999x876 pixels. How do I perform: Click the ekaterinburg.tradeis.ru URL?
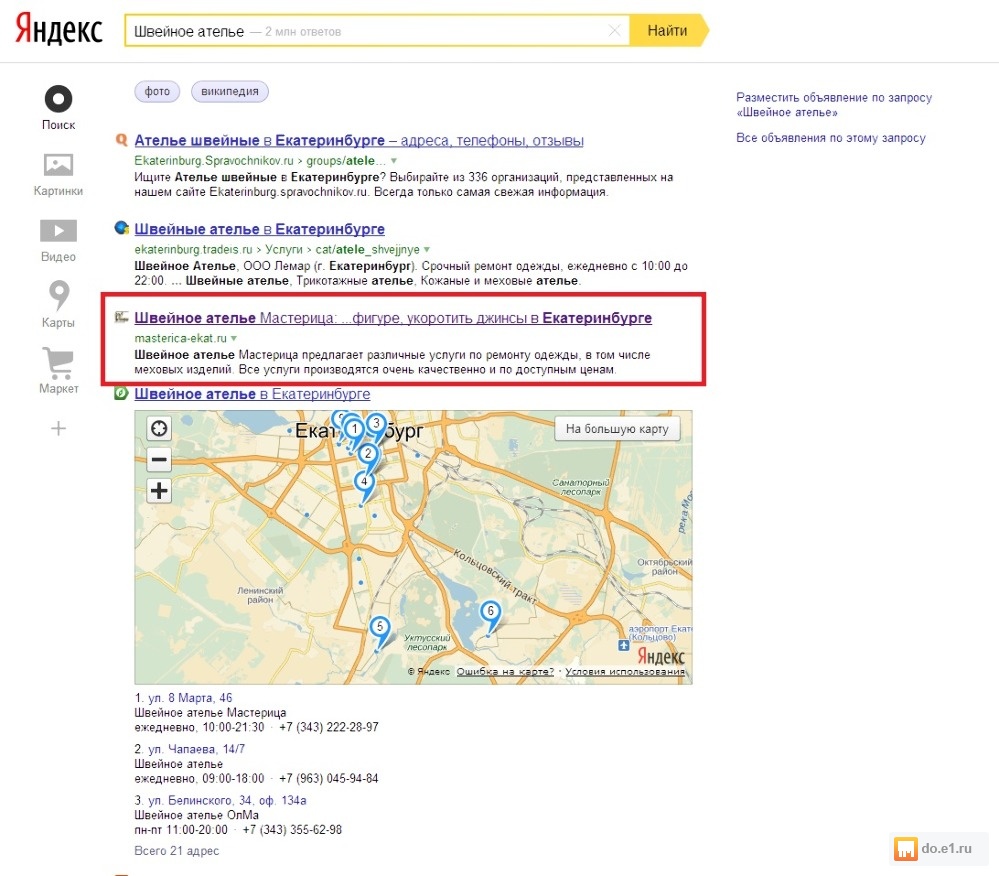[x=193, y=249]
